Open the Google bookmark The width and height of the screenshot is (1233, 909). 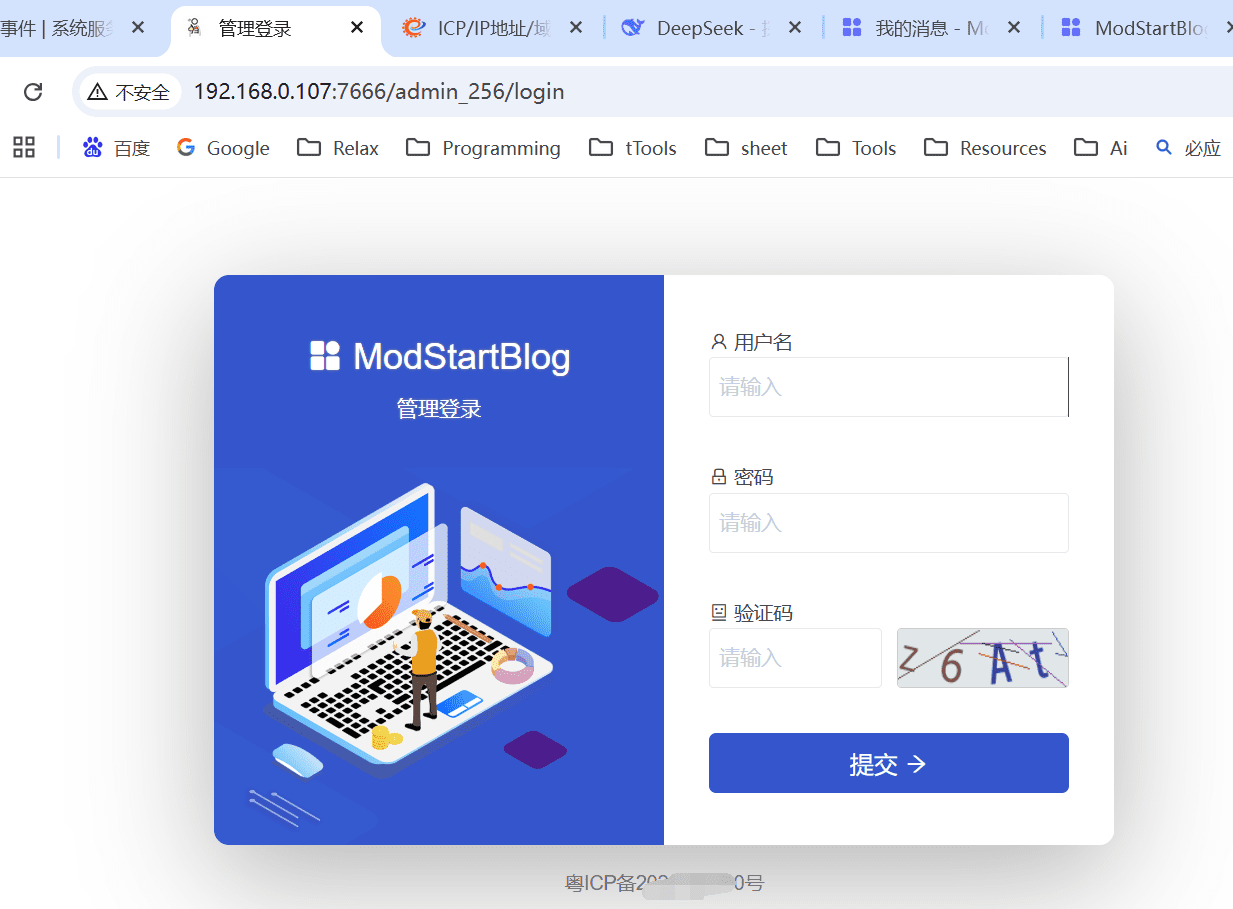tap(223, 148)
